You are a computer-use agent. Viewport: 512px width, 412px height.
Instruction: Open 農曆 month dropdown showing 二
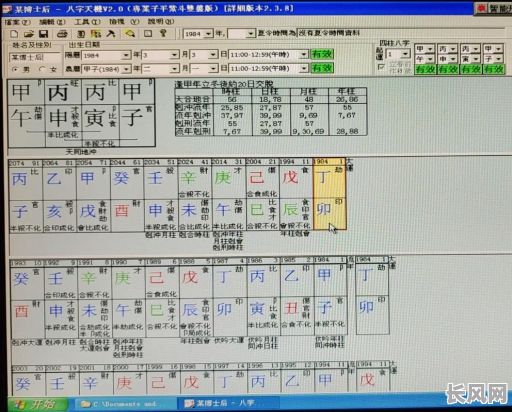point(174,69)
